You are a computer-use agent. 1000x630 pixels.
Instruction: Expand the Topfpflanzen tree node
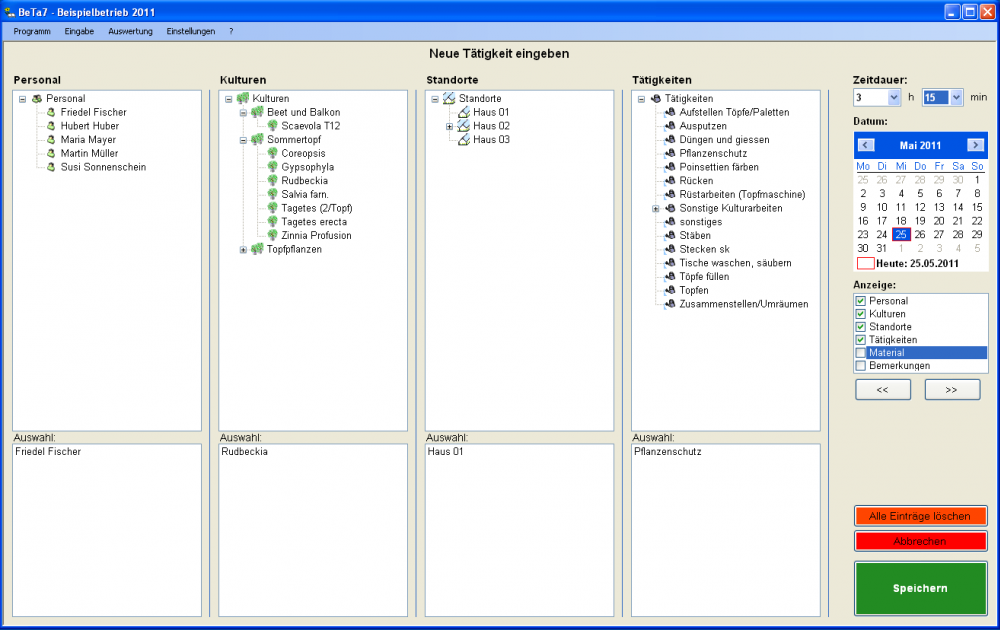[243, 249]
